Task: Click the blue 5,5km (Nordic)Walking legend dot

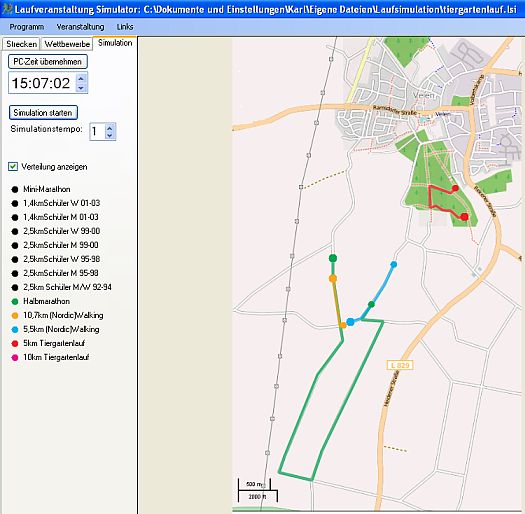Action: pyautogui.click(x=15, y=329)
